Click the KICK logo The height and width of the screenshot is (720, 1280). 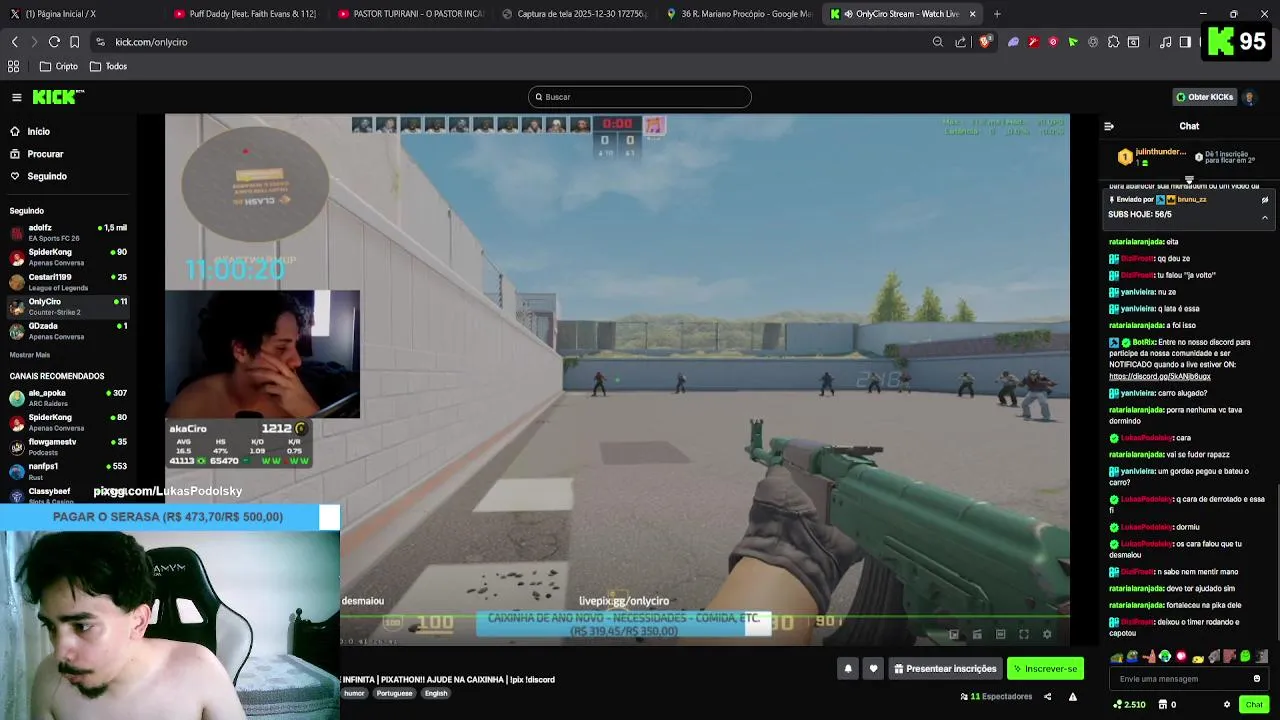[x=58, y=97]
